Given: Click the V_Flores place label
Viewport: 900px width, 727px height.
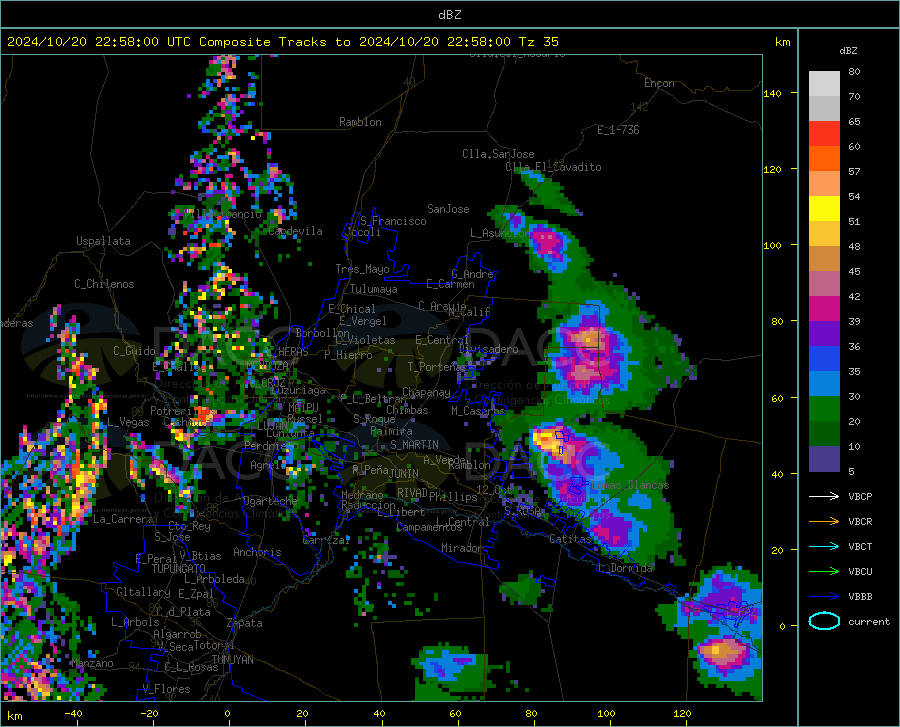Looking at the screenshot, I should click(166, 689).
